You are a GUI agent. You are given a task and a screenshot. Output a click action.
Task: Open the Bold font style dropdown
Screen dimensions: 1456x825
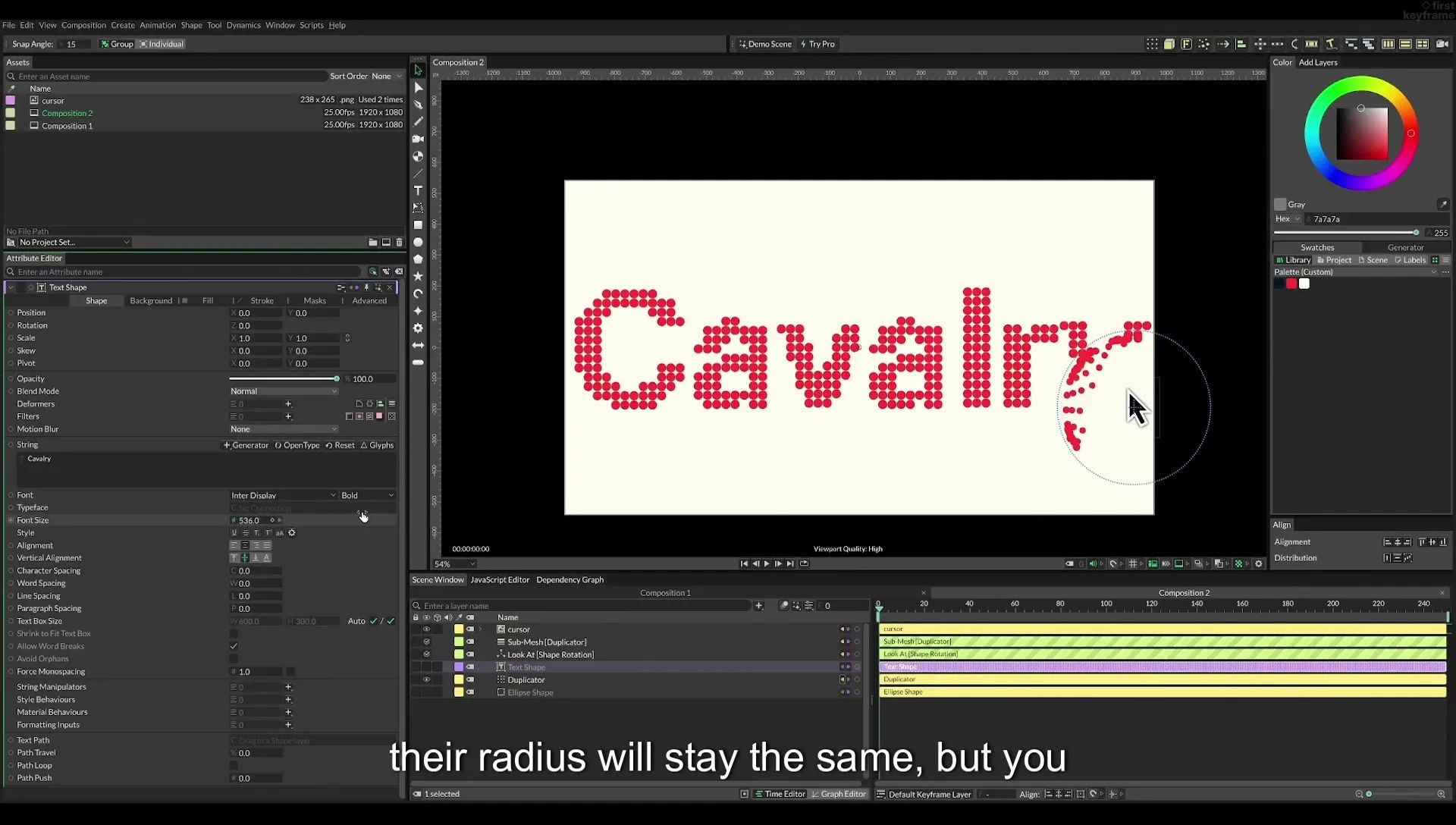[368, 496]
